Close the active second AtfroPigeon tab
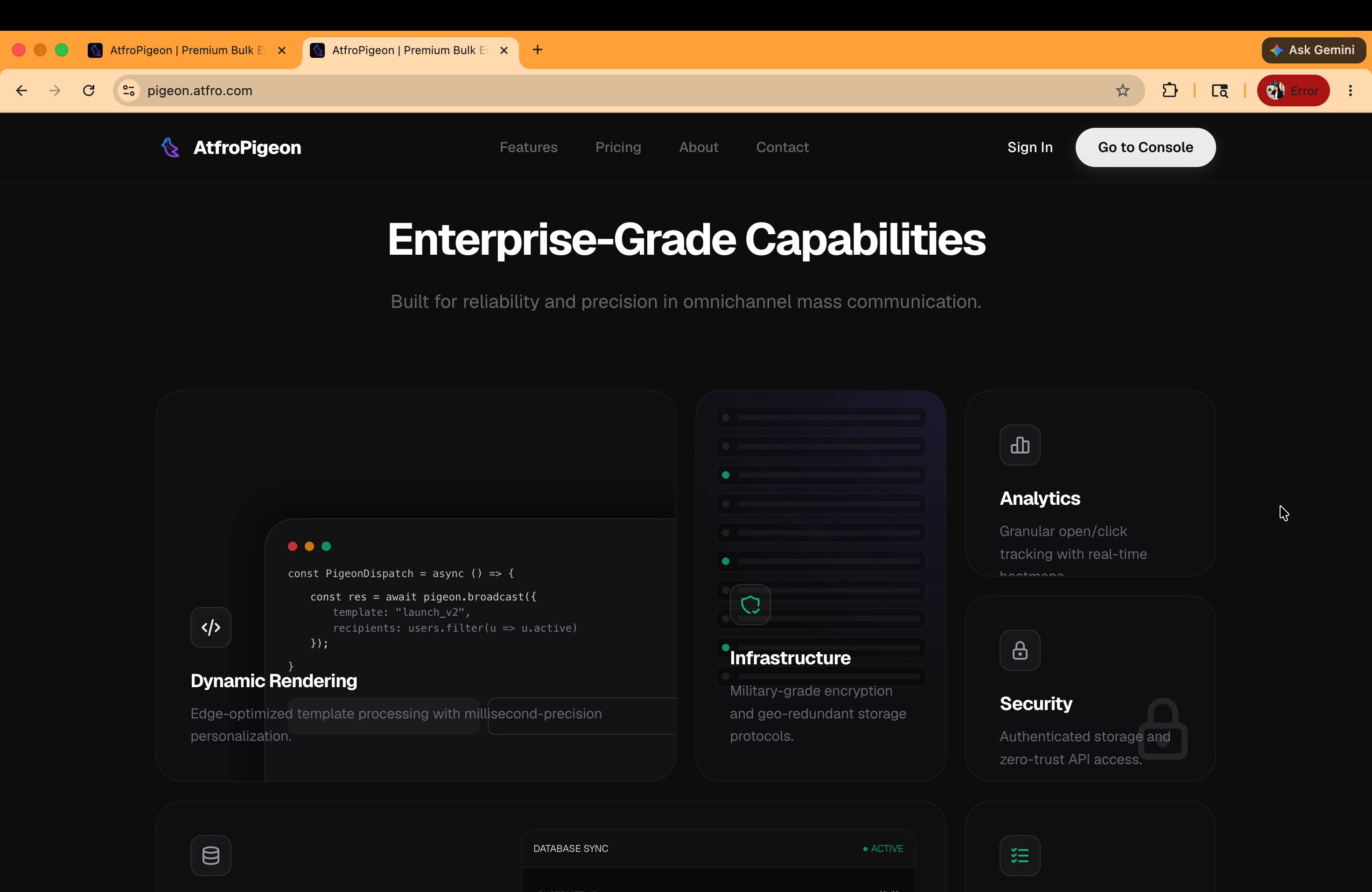1372x892 pixels. [x=504, y=50]
